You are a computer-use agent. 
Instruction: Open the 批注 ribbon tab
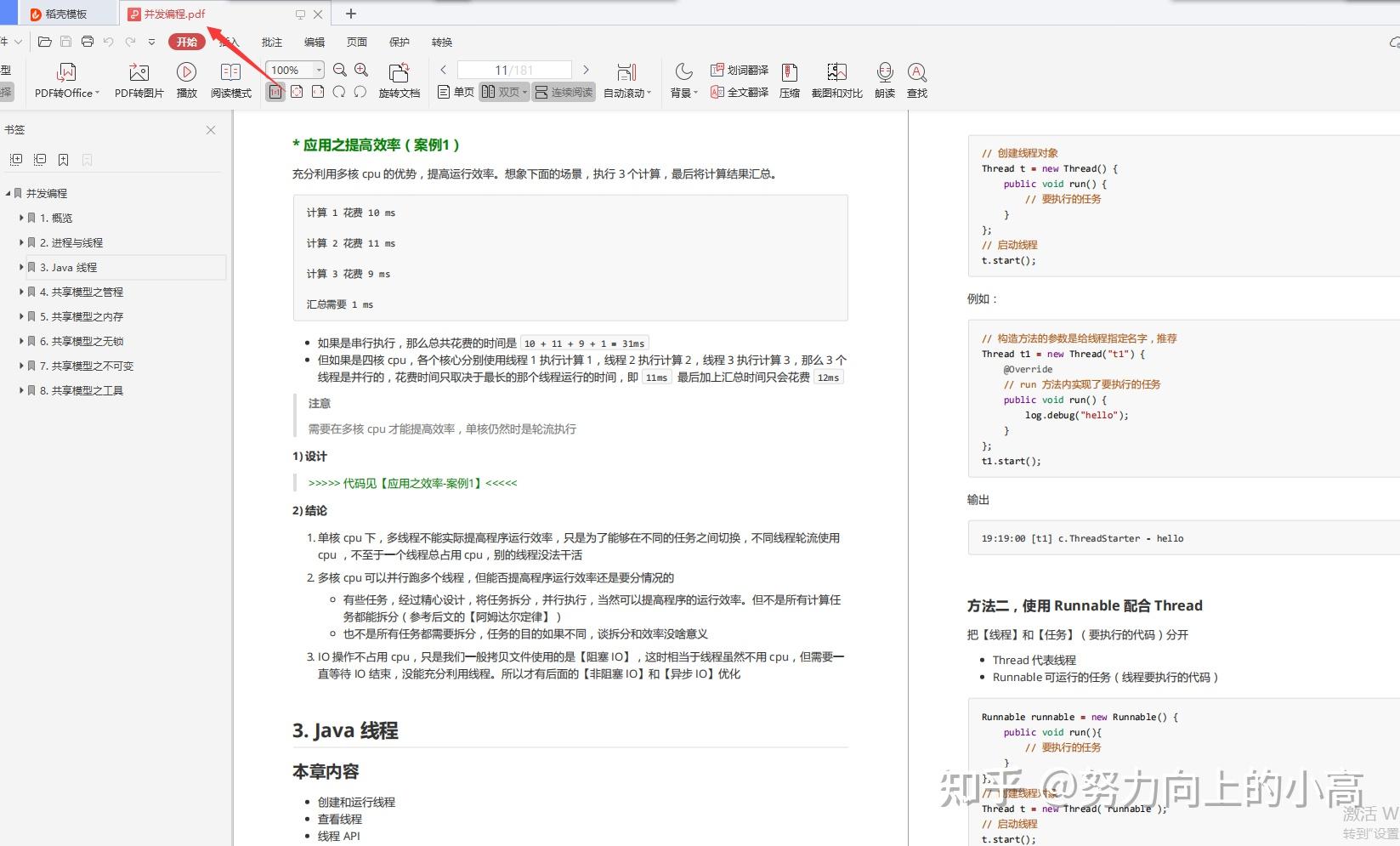[272, 42]
